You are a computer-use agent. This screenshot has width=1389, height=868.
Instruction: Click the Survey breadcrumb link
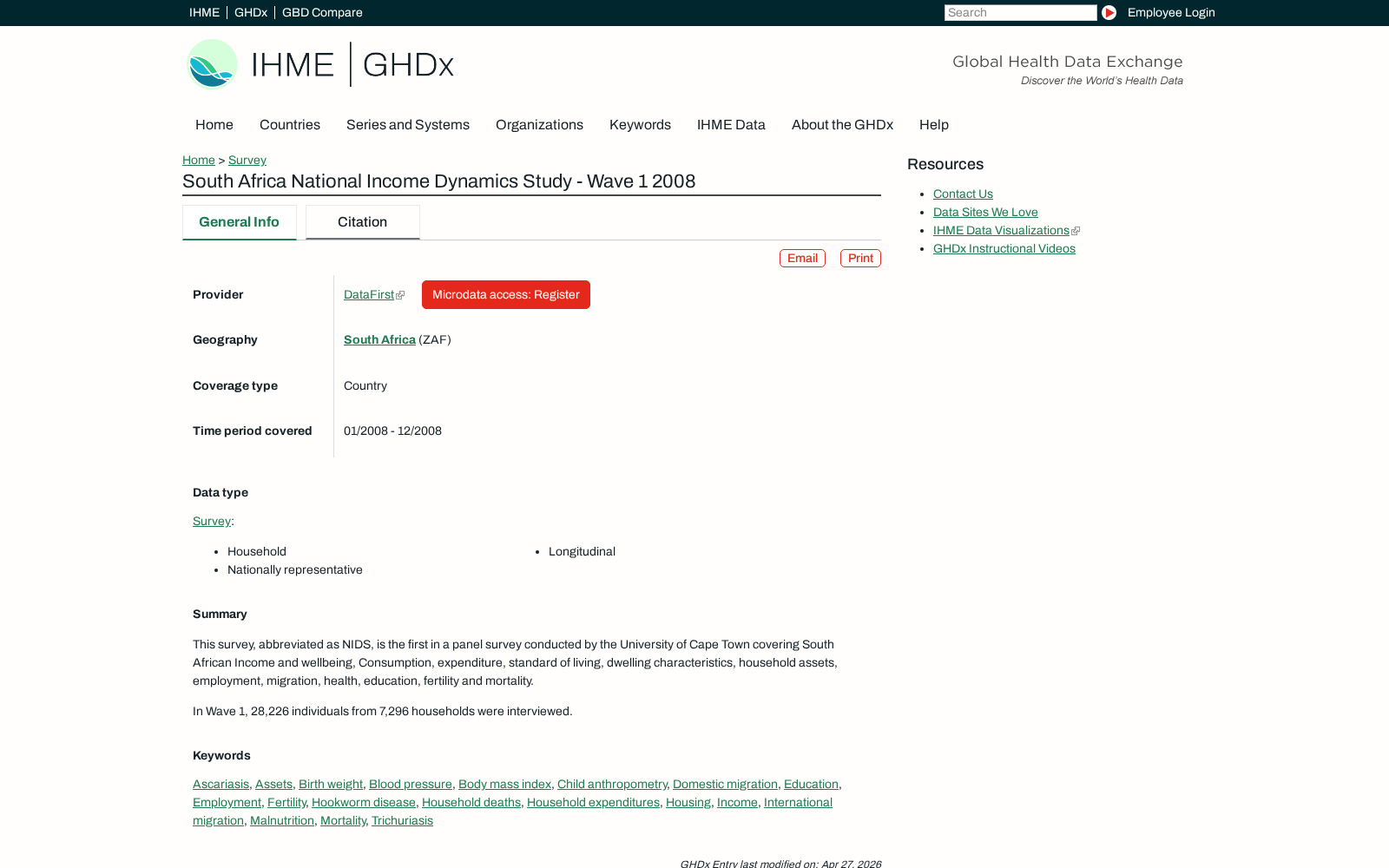tap(247, 160)
